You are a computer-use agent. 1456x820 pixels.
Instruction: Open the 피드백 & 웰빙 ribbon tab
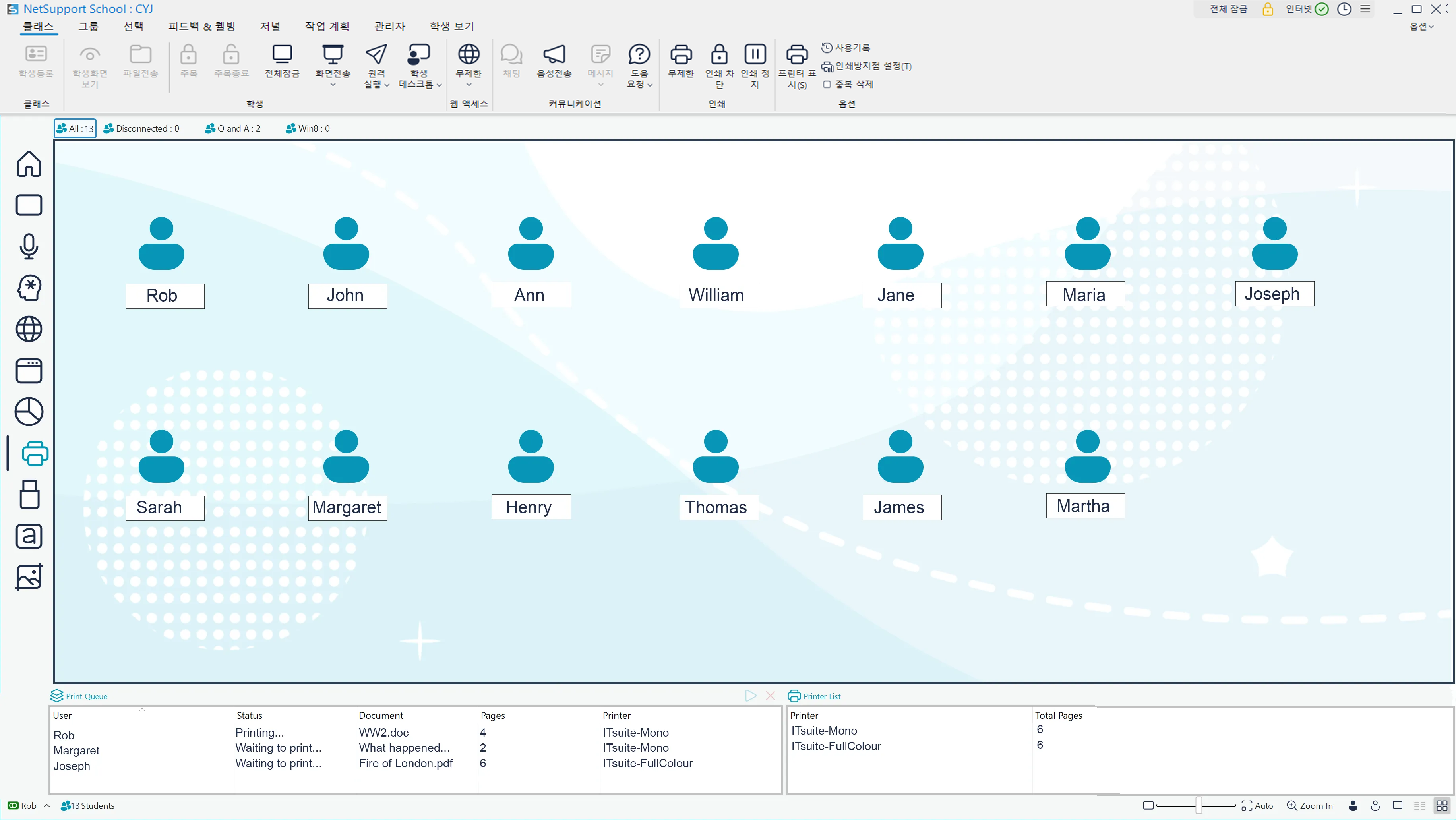(201, 27)
